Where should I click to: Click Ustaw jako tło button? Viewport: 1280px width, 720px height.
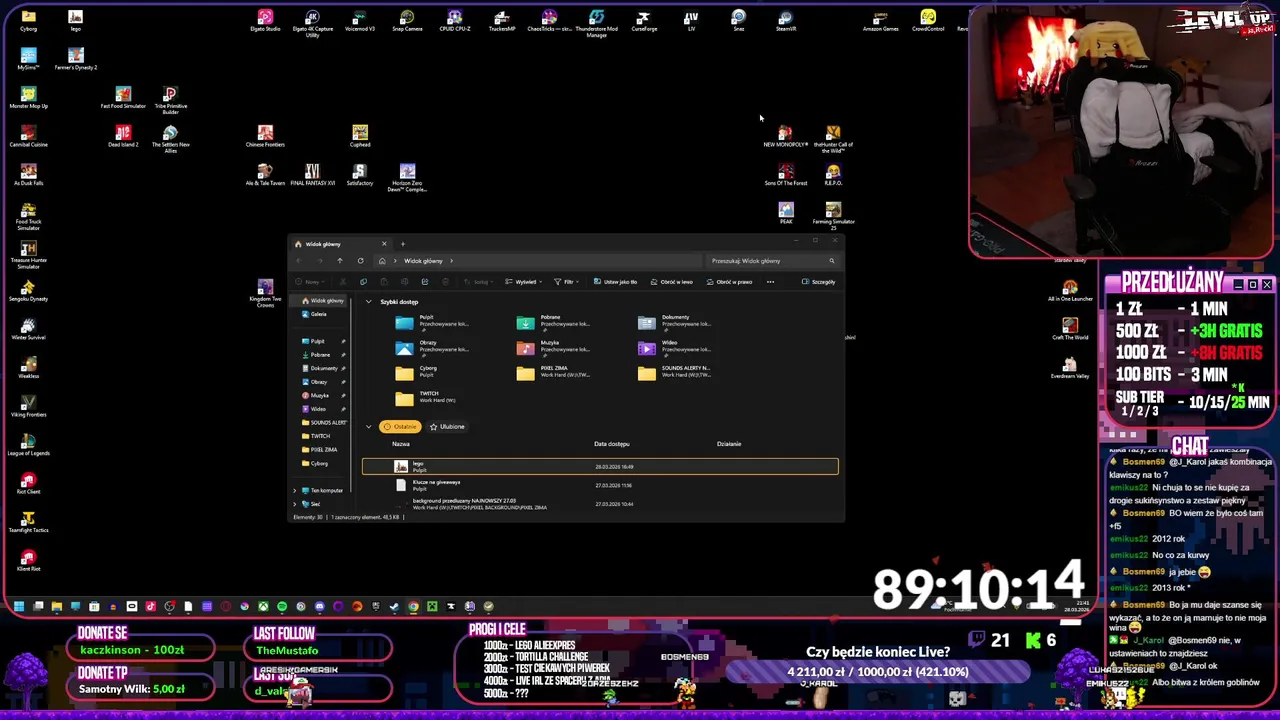tap(615, 282)
